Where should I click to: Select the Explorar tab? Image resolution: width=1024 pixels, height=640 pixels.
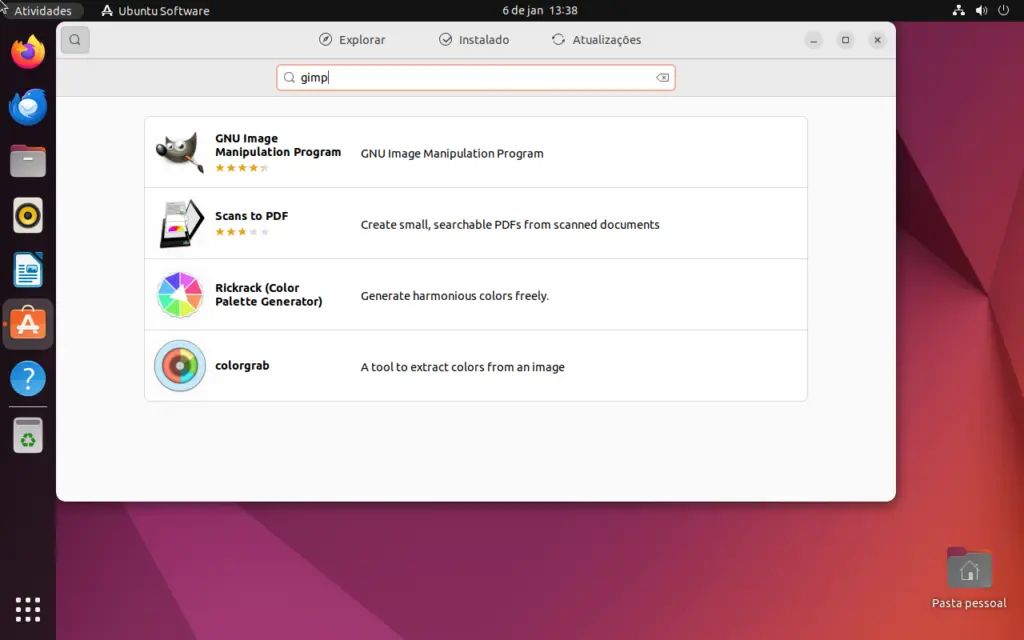[353, 39]
